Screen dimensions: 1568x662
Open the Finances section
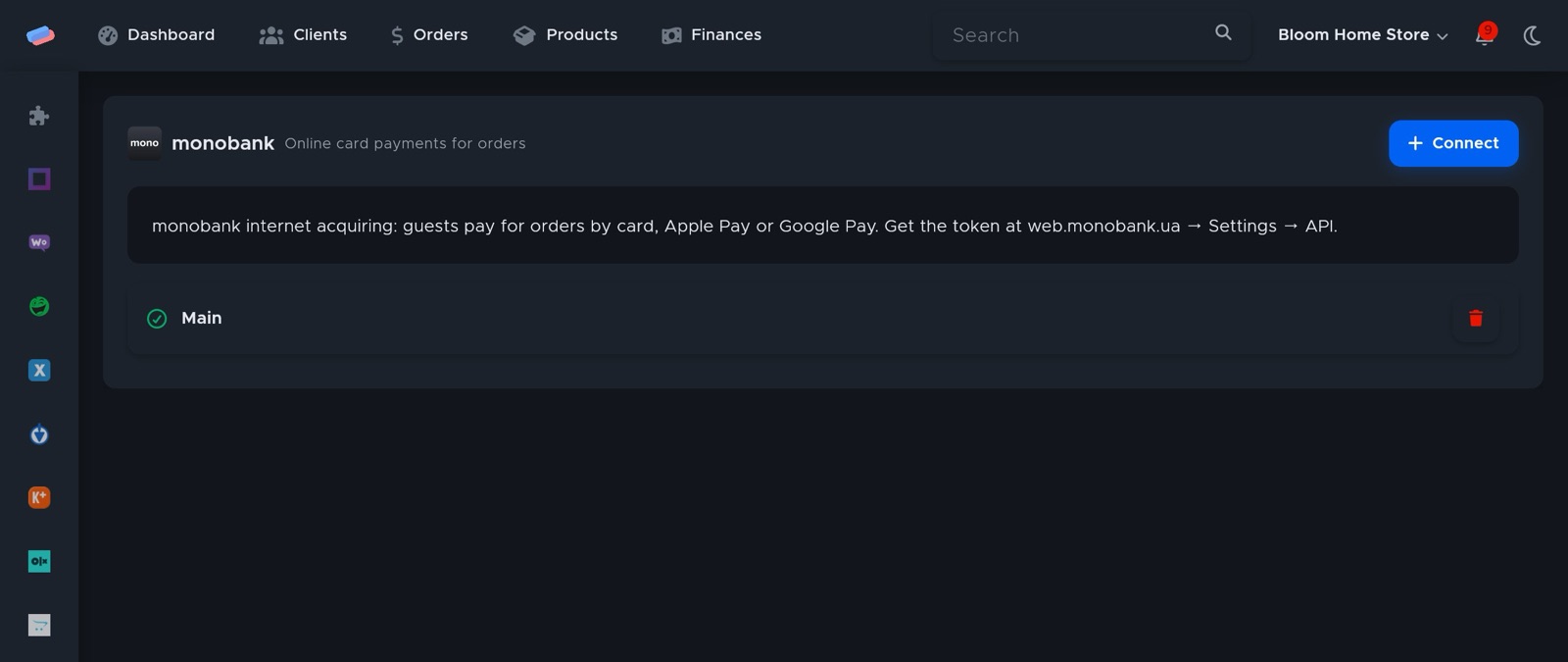coord(711,35)
